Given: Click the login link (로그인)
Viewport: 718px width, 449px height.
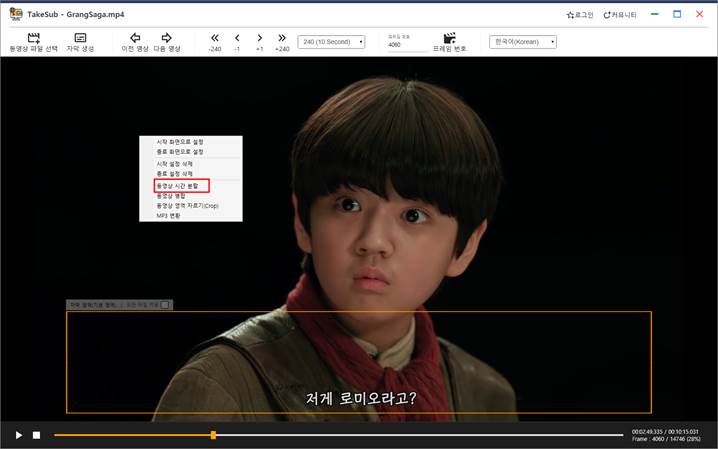Looking at the screenshot, I should point(580,15).
